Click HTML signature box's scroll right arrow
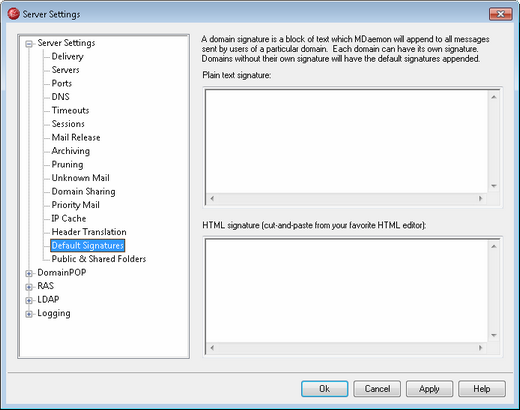 pyautogui.click(x=480, y=348)
